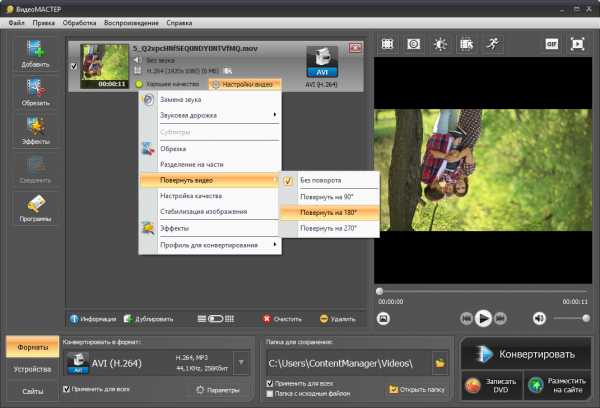Click the playback seek bar under the preview
The width and height of the screenshot is (600, 408).
[x=480, y=292]
